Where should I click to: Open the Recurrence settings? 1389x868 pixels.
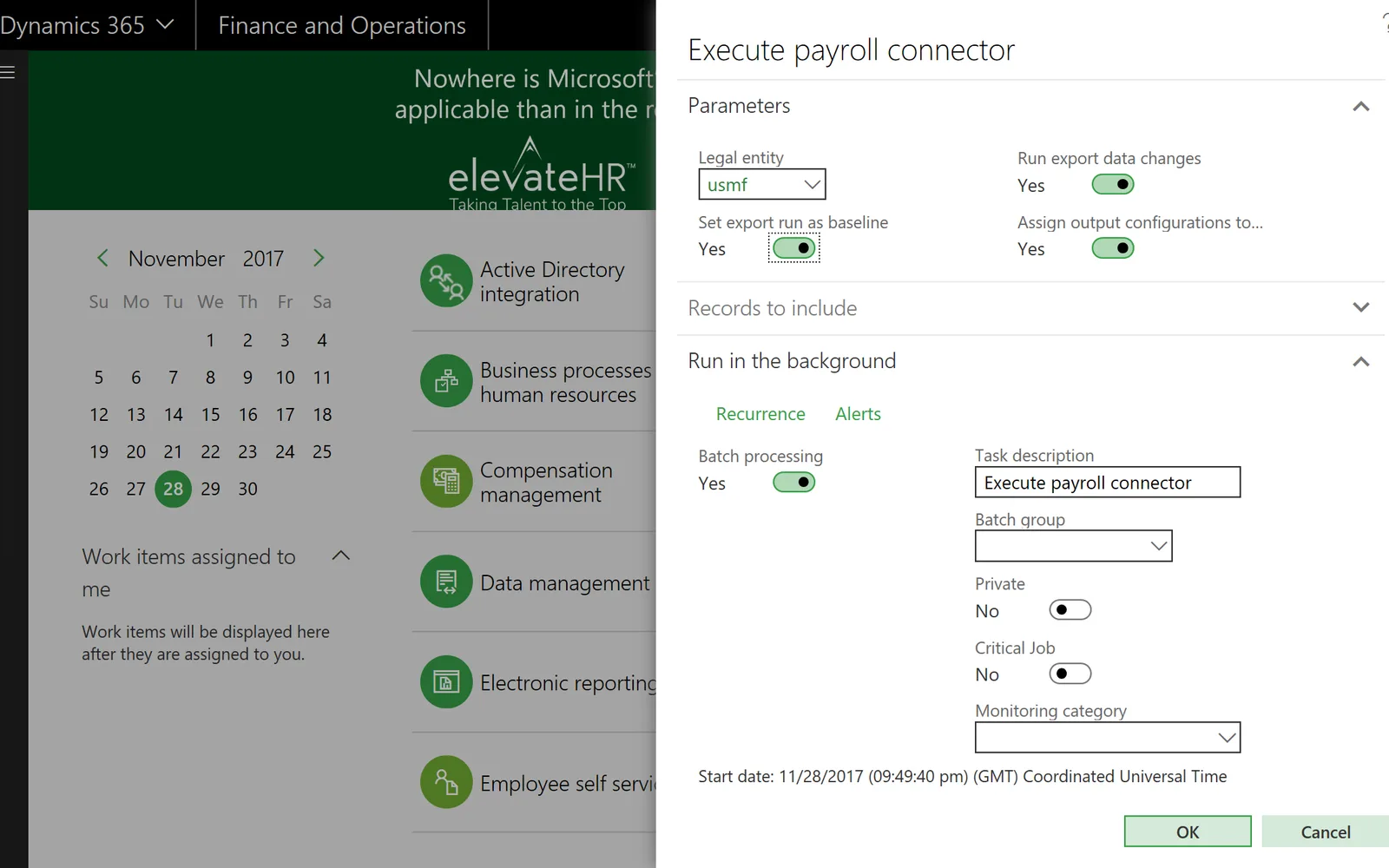click(760, 414)
